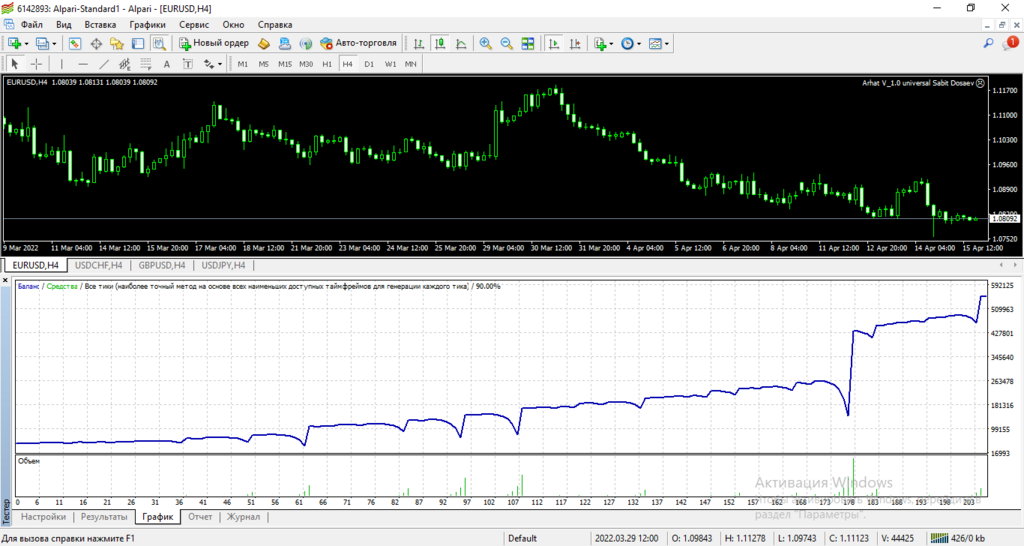Image resolution: width=1024 pixels, height=546 pixels.
Task: Open the Графики menu
Action: [x=147, y=25]
